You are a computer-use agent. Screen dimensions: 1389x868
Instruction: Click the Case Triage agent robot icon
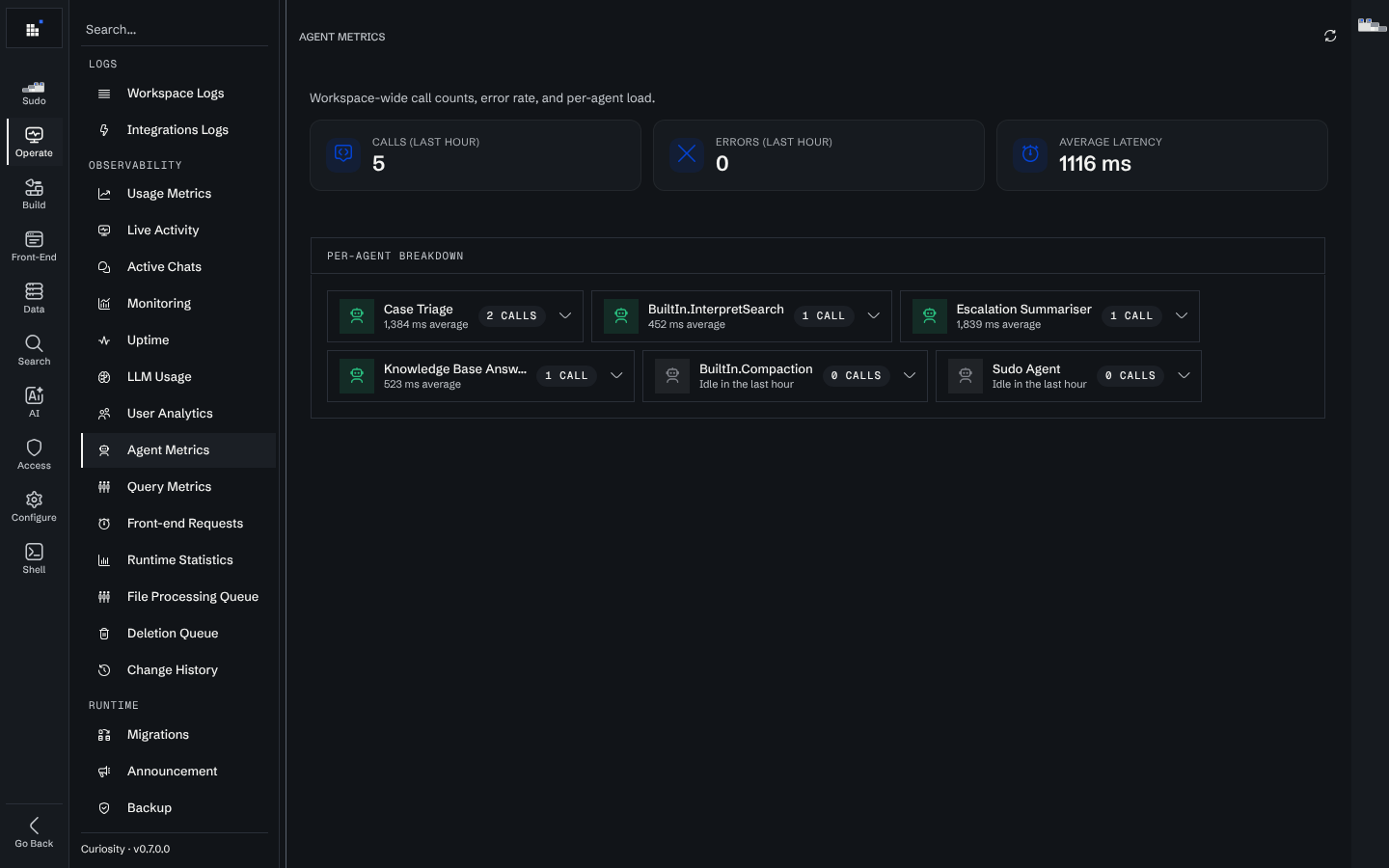pyautogui.click(x=357, y=316)
